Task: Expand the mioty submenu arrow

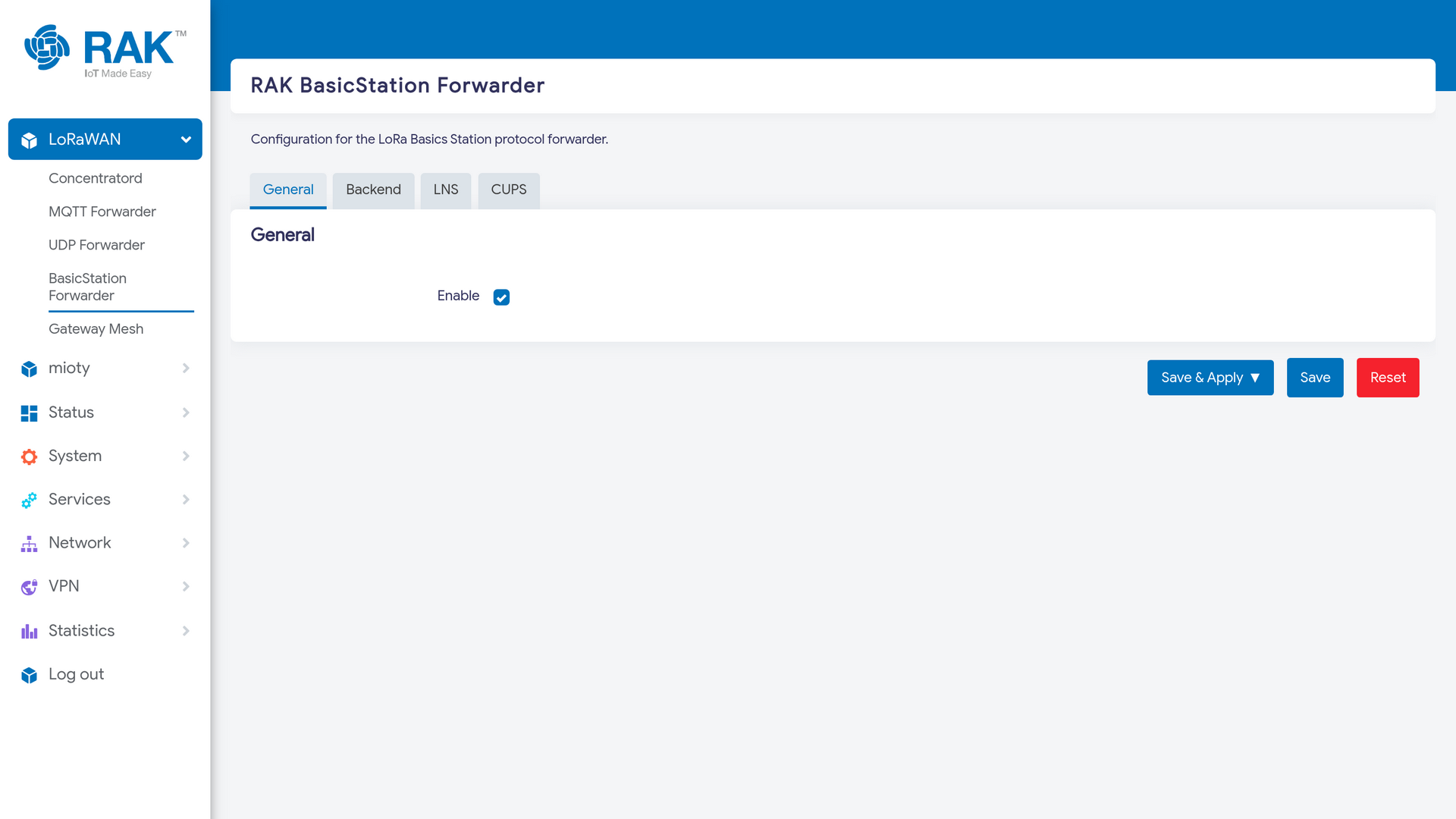Action: [186, 368]
